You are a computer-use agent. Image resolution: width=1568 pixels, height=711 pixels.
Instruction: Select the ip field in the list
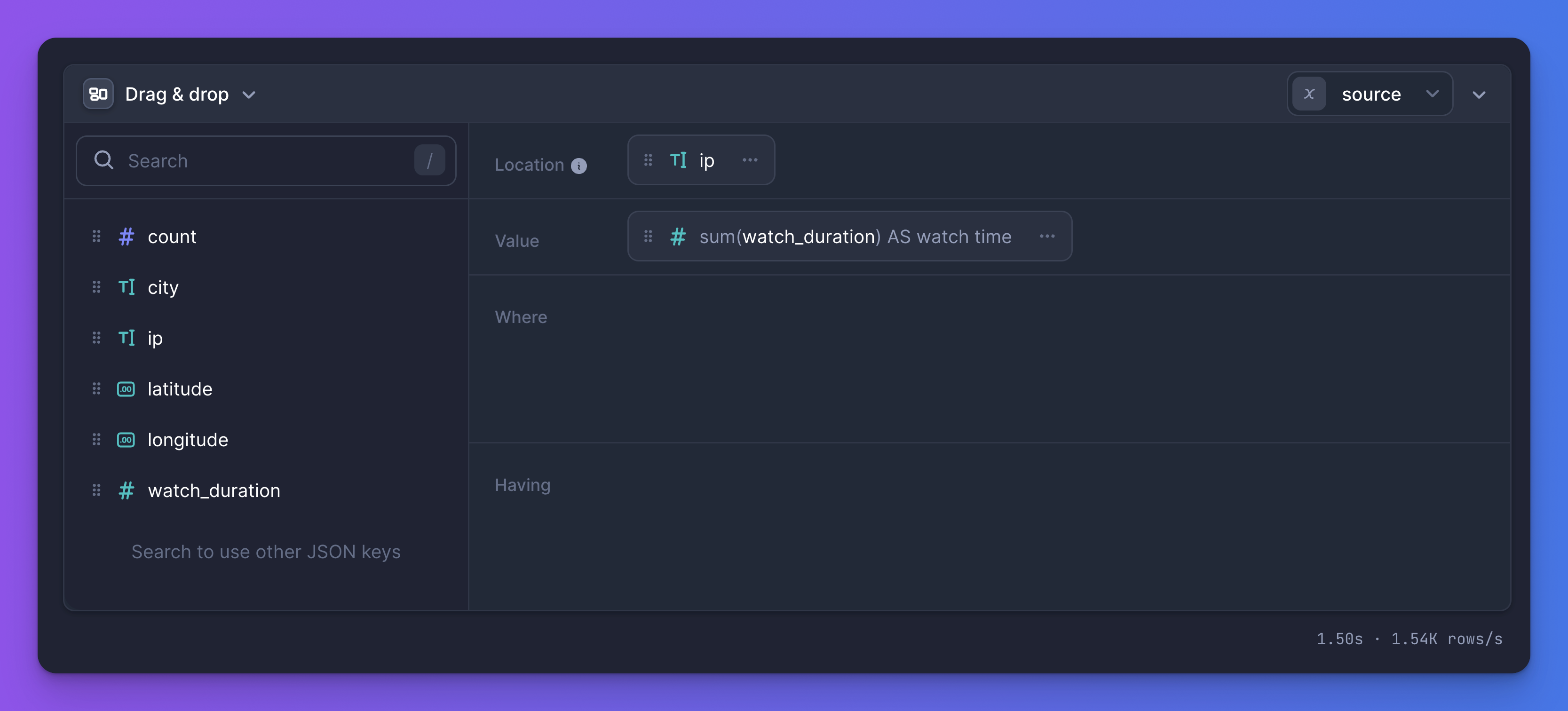tap(155, 338)
